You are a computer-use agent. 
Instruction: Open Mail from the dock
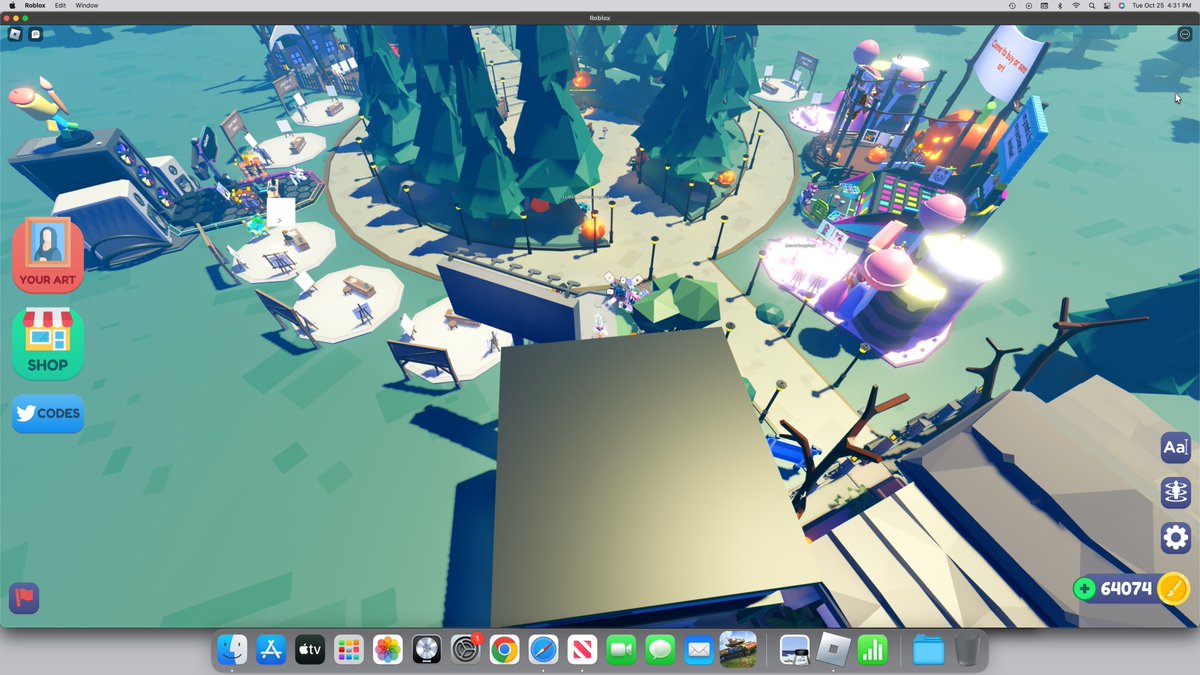(x=699, y=650)
